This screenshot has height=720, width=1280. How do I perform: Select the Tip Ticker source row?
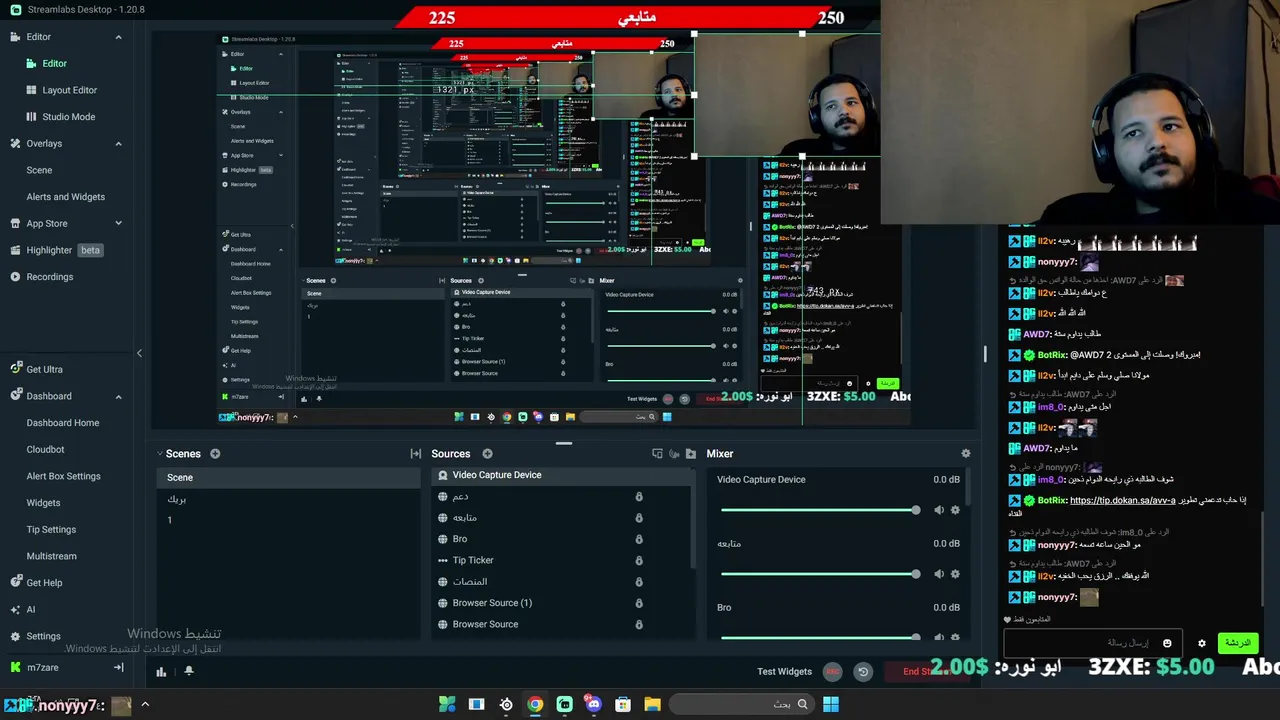click(x=563, y=561)
